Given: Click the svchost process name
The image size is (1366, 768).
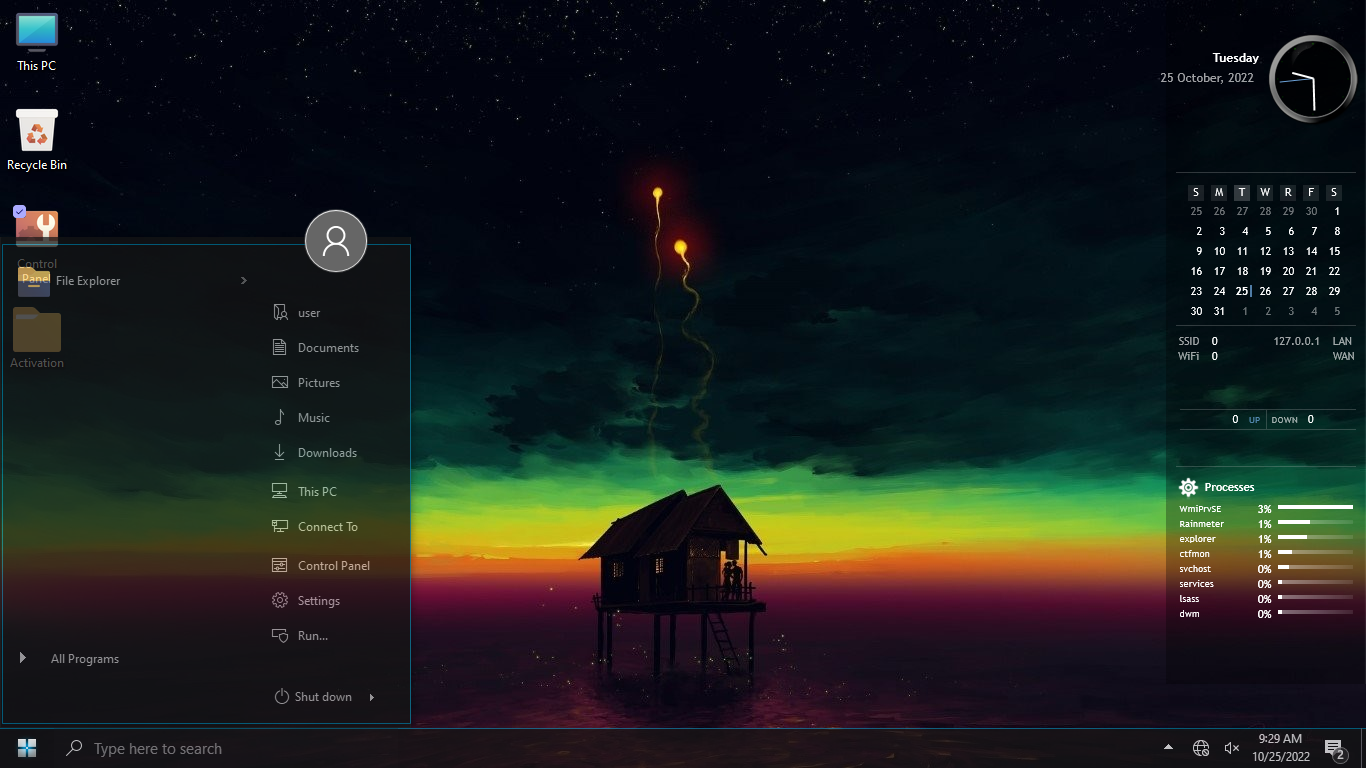Looking at the screenshot, I should click(x=1195, y=569).
